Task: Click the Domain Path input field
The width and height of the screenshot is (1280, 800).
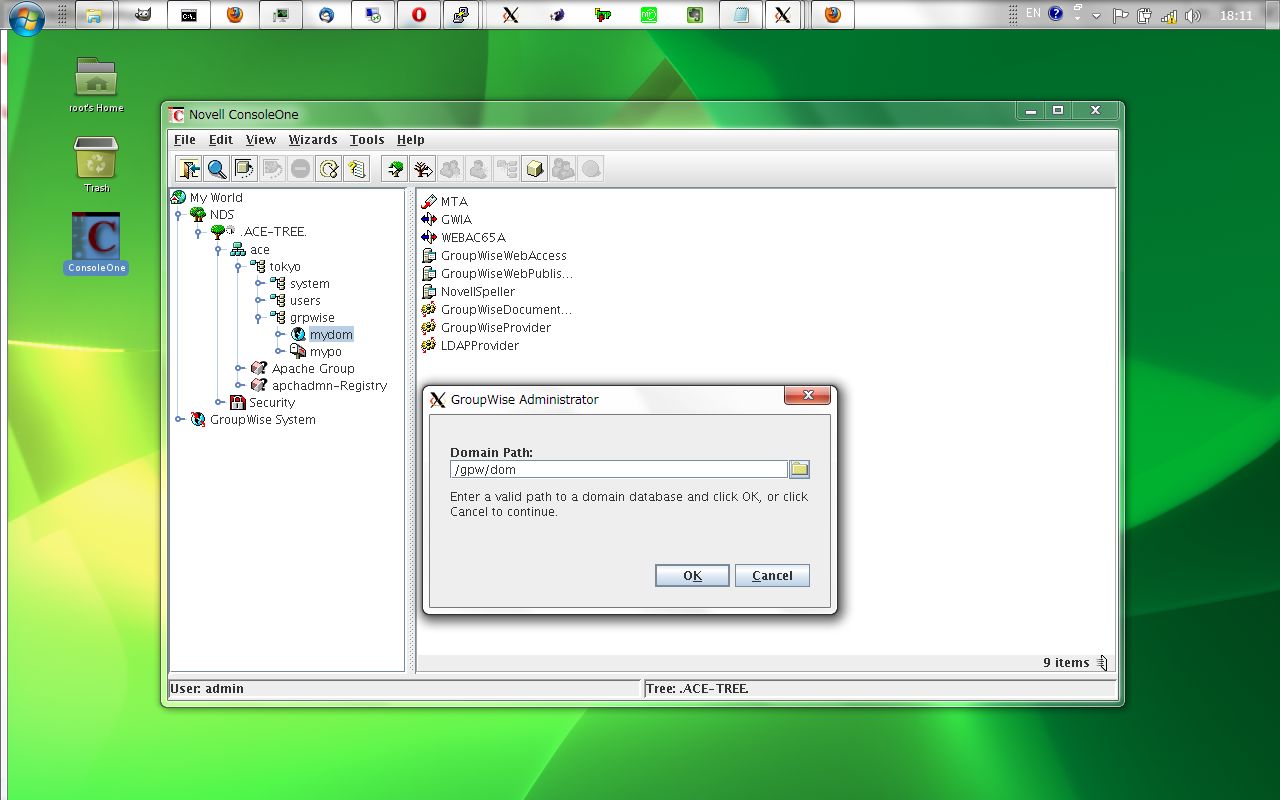Action: [x=619, y=469]
